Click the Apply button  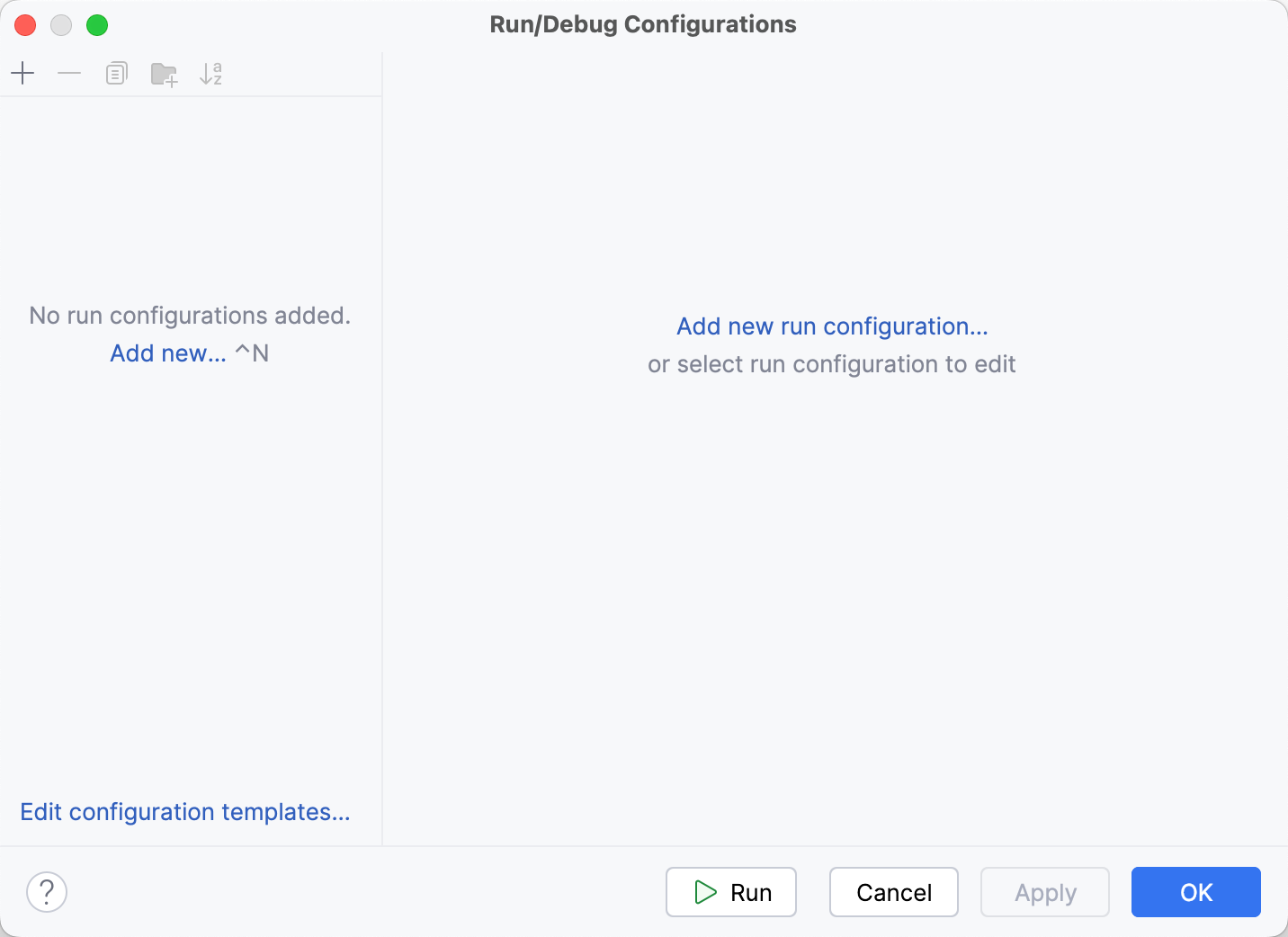pos(1044,892)
